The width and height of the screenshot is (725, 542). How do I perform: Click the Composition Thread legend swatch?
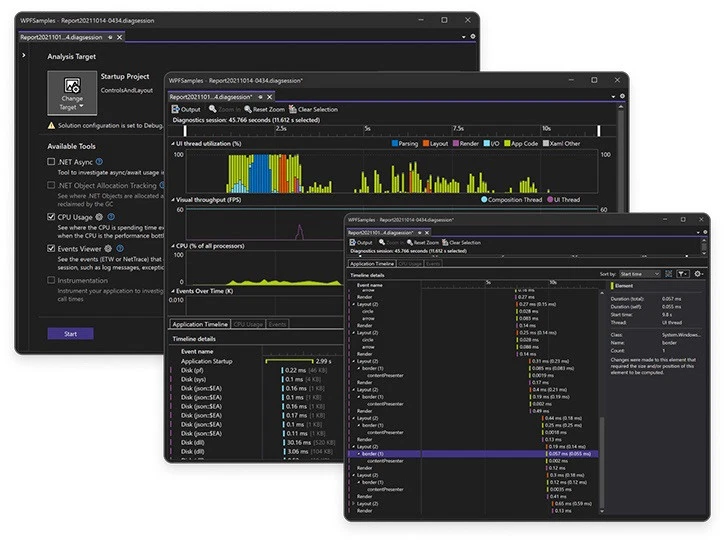click(x=484, y=200)
